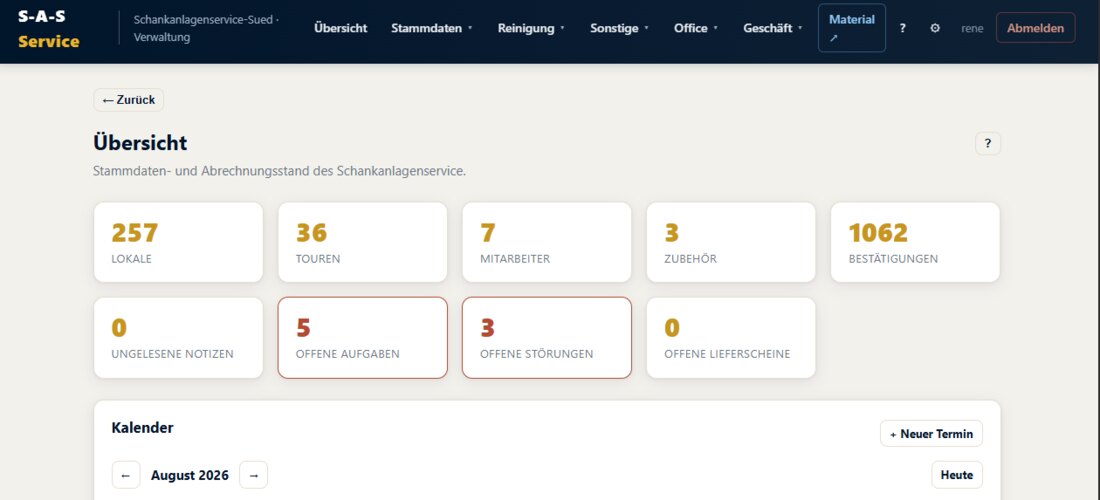Create a new appointment with Neuer Termin
1100x500 pixels.
click(x=931, y=434)
